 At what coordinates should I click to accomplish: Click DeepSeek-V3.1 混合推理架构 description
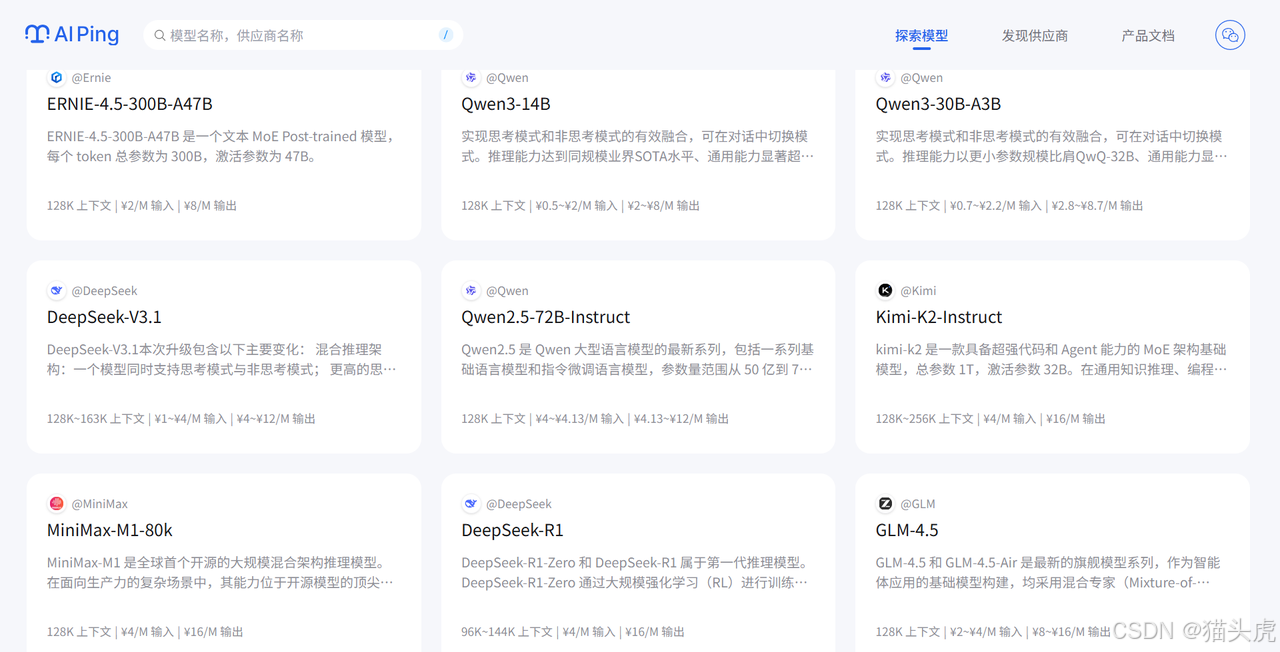pos(221,359)
